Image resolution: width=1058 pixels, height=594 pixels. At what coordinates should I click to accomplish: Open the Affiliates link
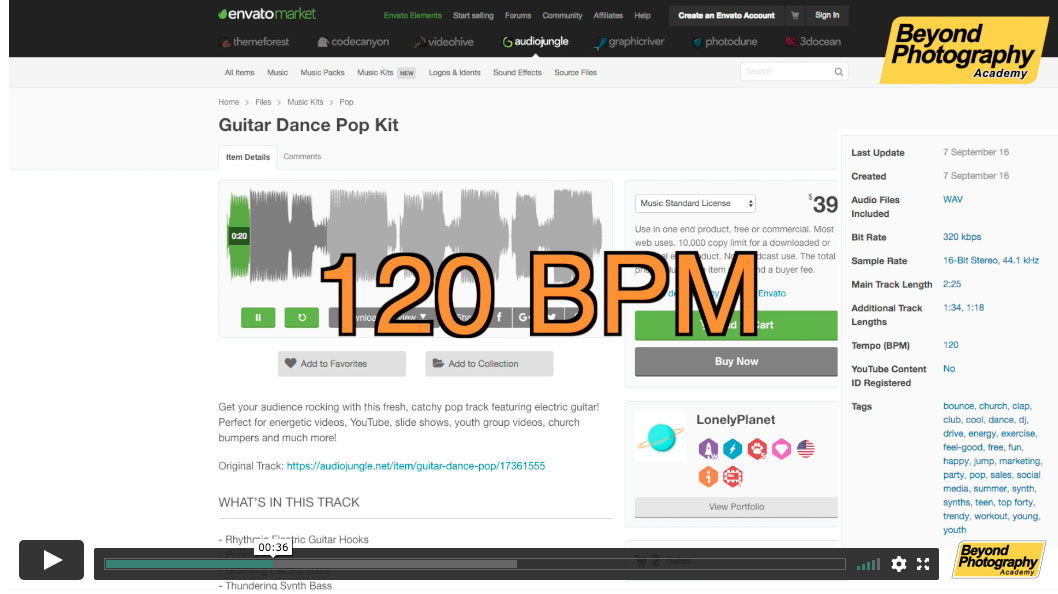click(x=608, y=16)
